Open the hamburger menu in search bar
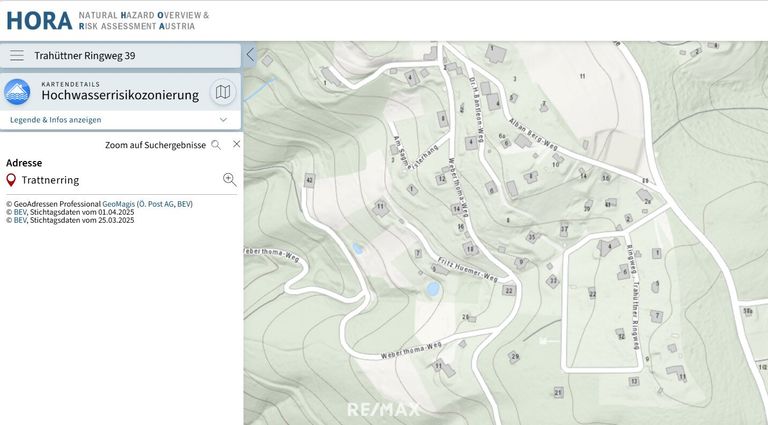Screen dimensions: 768x425 click(17, 56)
